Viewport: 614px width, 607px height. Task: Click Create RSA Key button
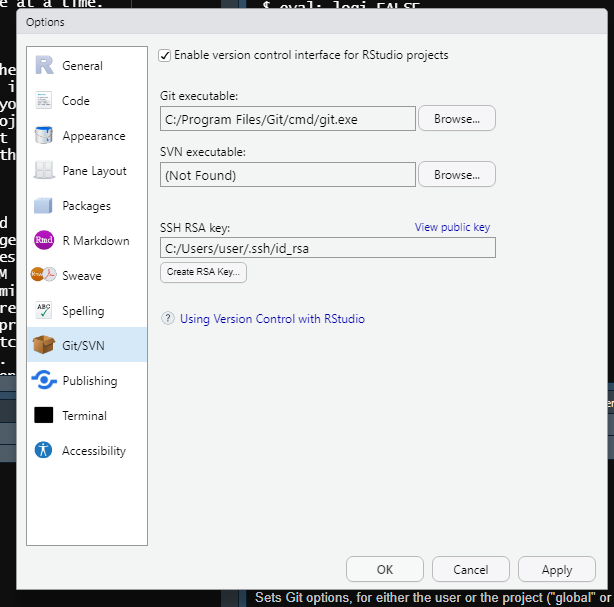click(x=203, y=272)
